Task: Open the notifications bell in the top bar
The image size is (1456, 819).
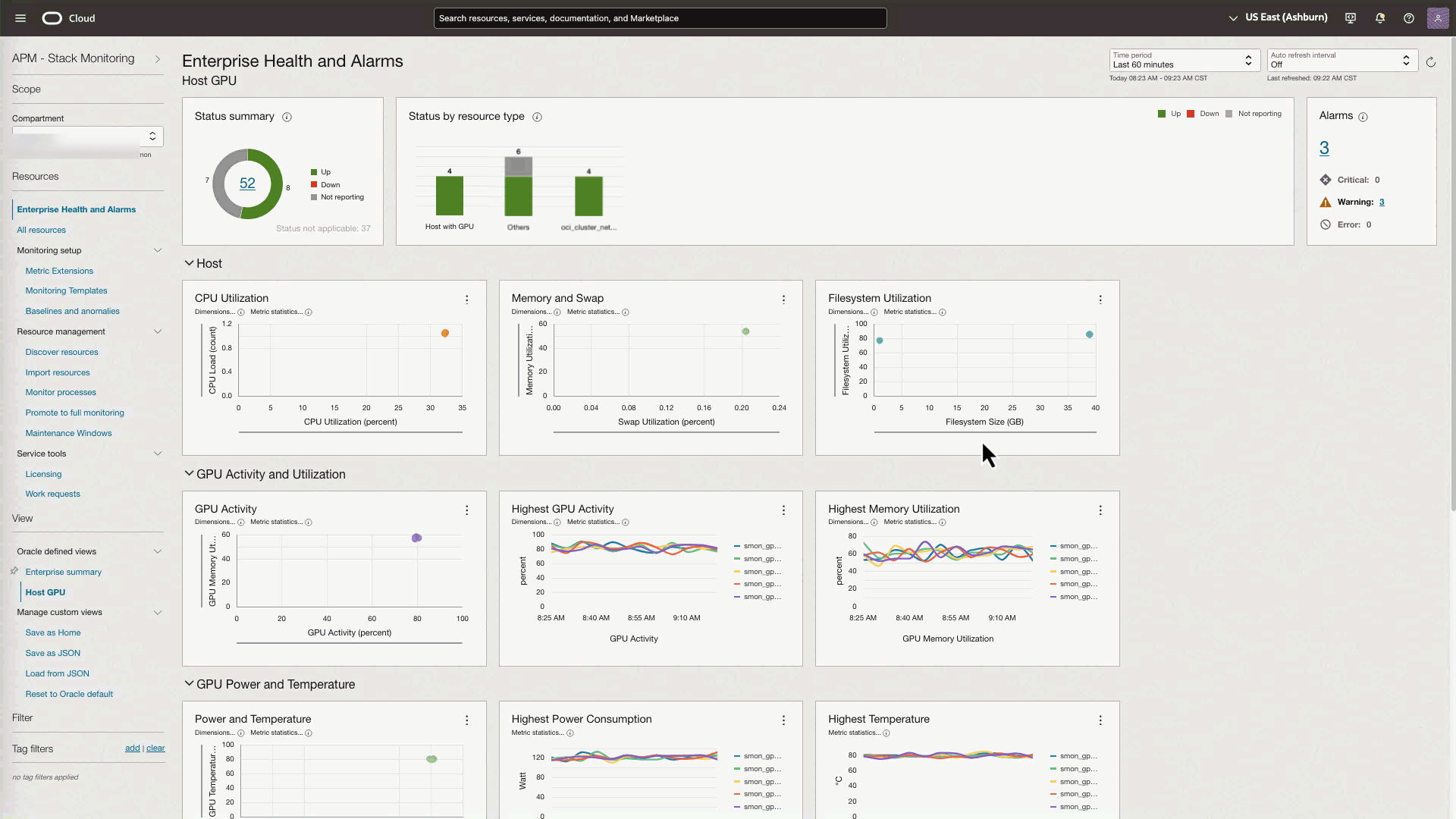Action: click(1379, 18)
